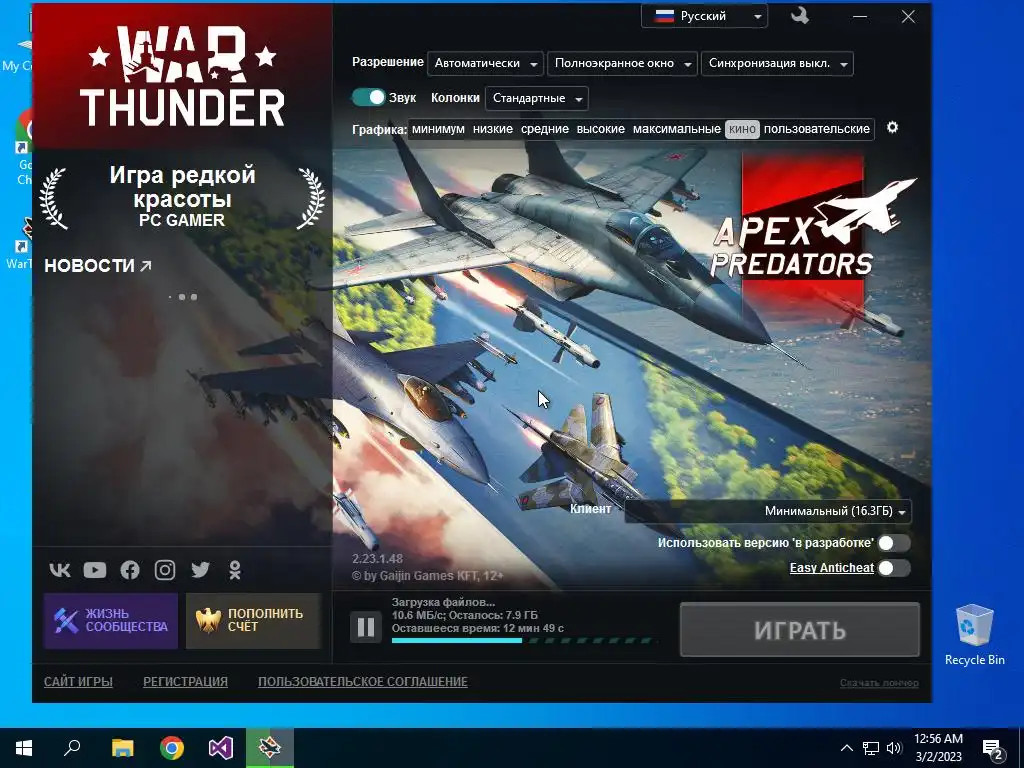Pause the file download

[x=366, y=627]
